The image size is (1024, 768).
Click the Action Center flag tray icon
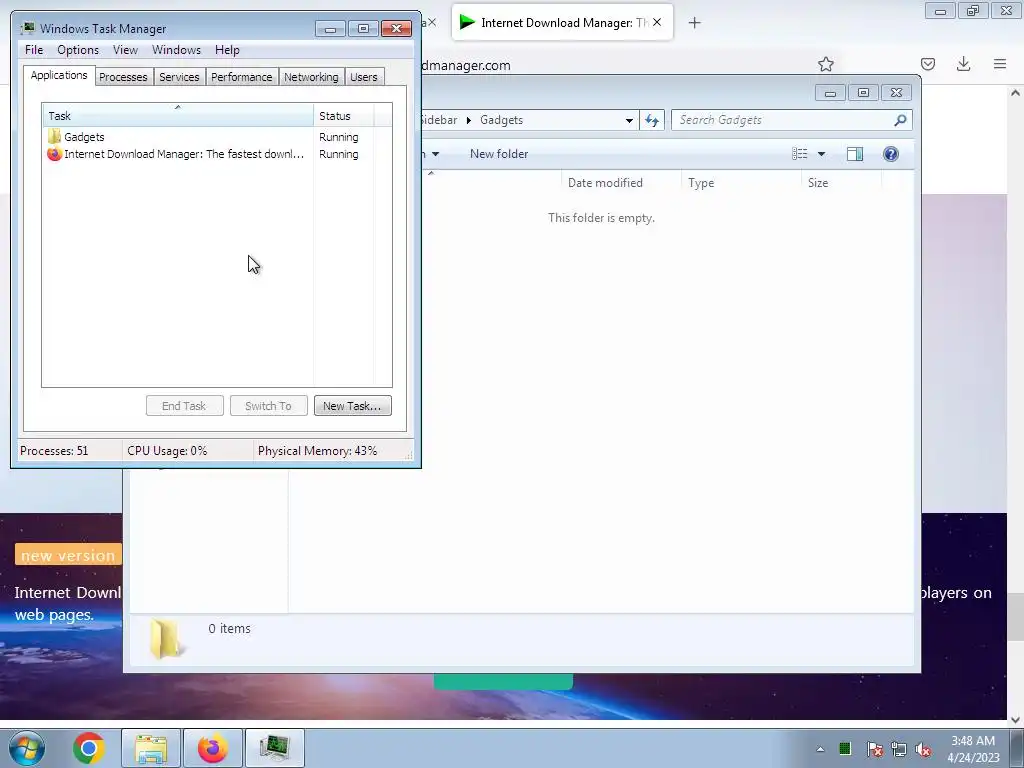coord(874,749)
